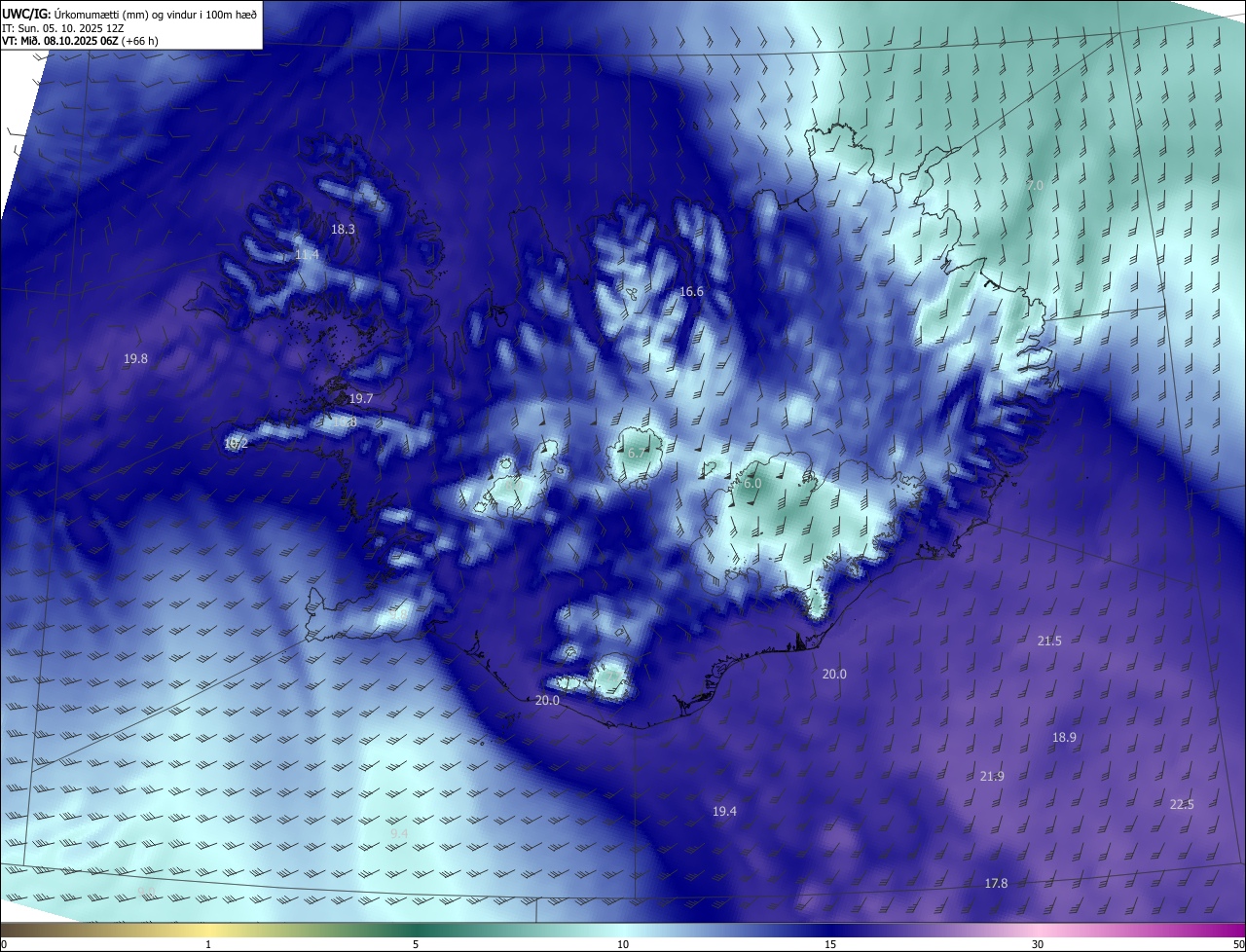Click the 18.3 value on the map
The width and height of the screenshot is (1246, 952).
coord(343,230)
